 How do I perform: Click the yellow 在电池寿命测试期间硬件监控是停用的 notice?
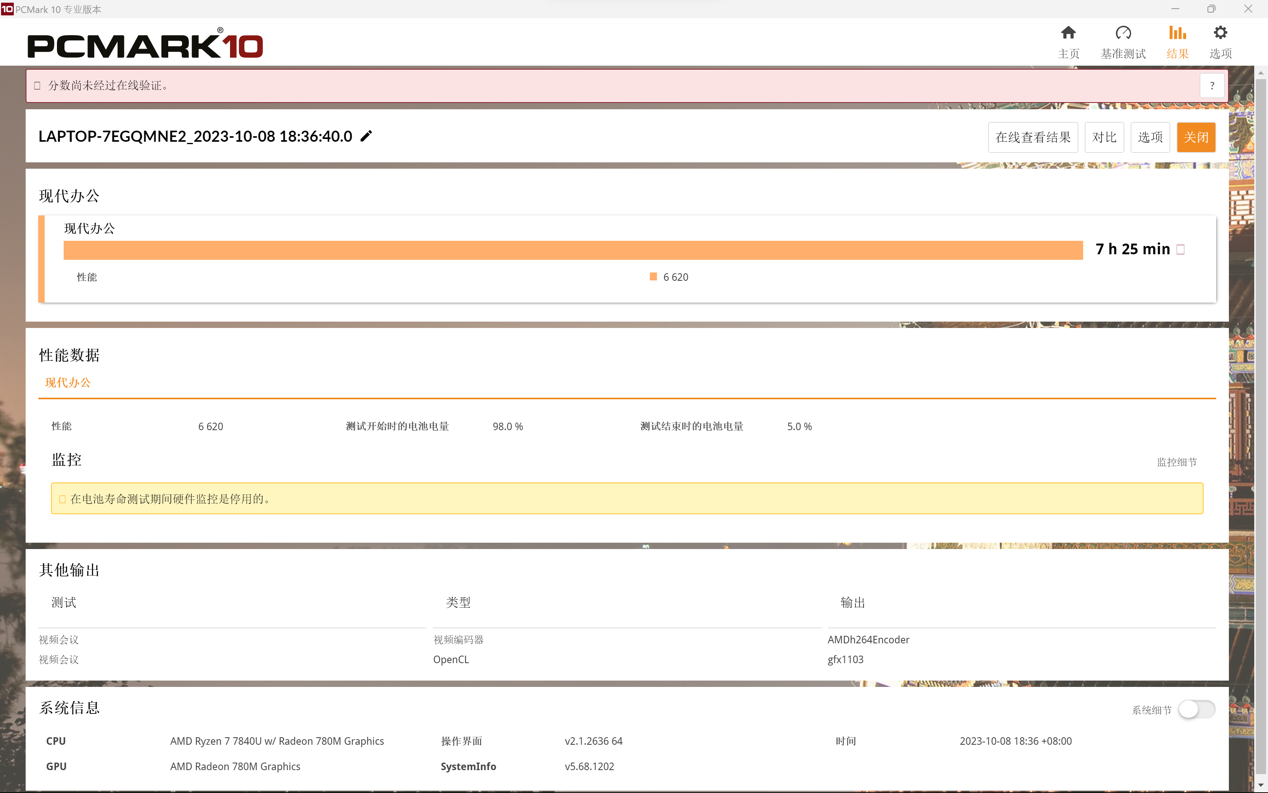pos(627,499)
